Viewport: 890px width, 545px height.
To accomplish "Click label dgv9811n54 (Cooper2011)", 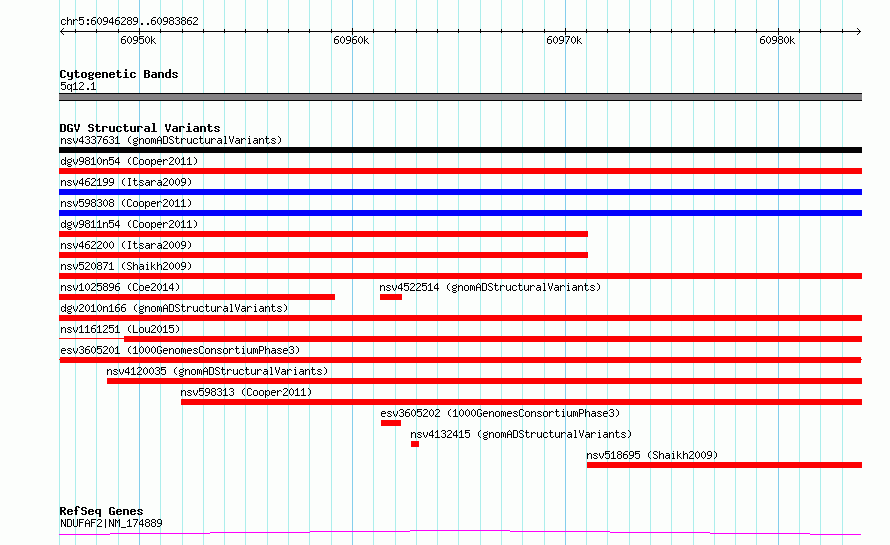I will [x=129, y=224].
